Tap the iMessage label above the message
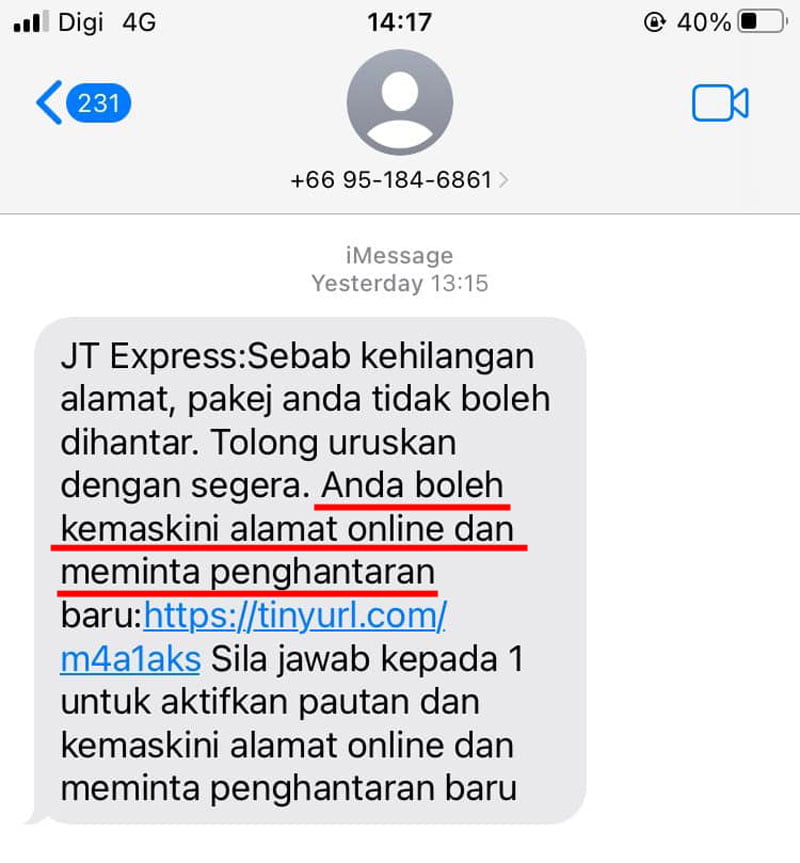800x863 pixels. 399,255
